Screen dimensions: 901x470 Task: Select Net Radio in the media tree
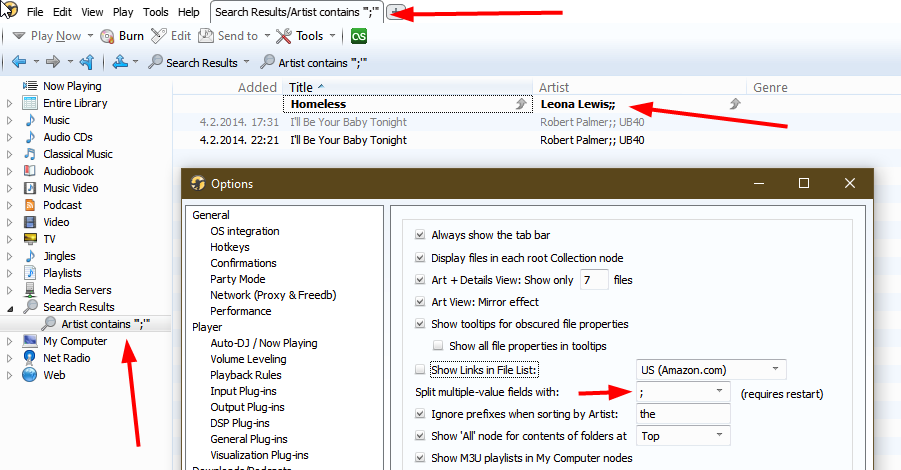(x=66, y=358)
